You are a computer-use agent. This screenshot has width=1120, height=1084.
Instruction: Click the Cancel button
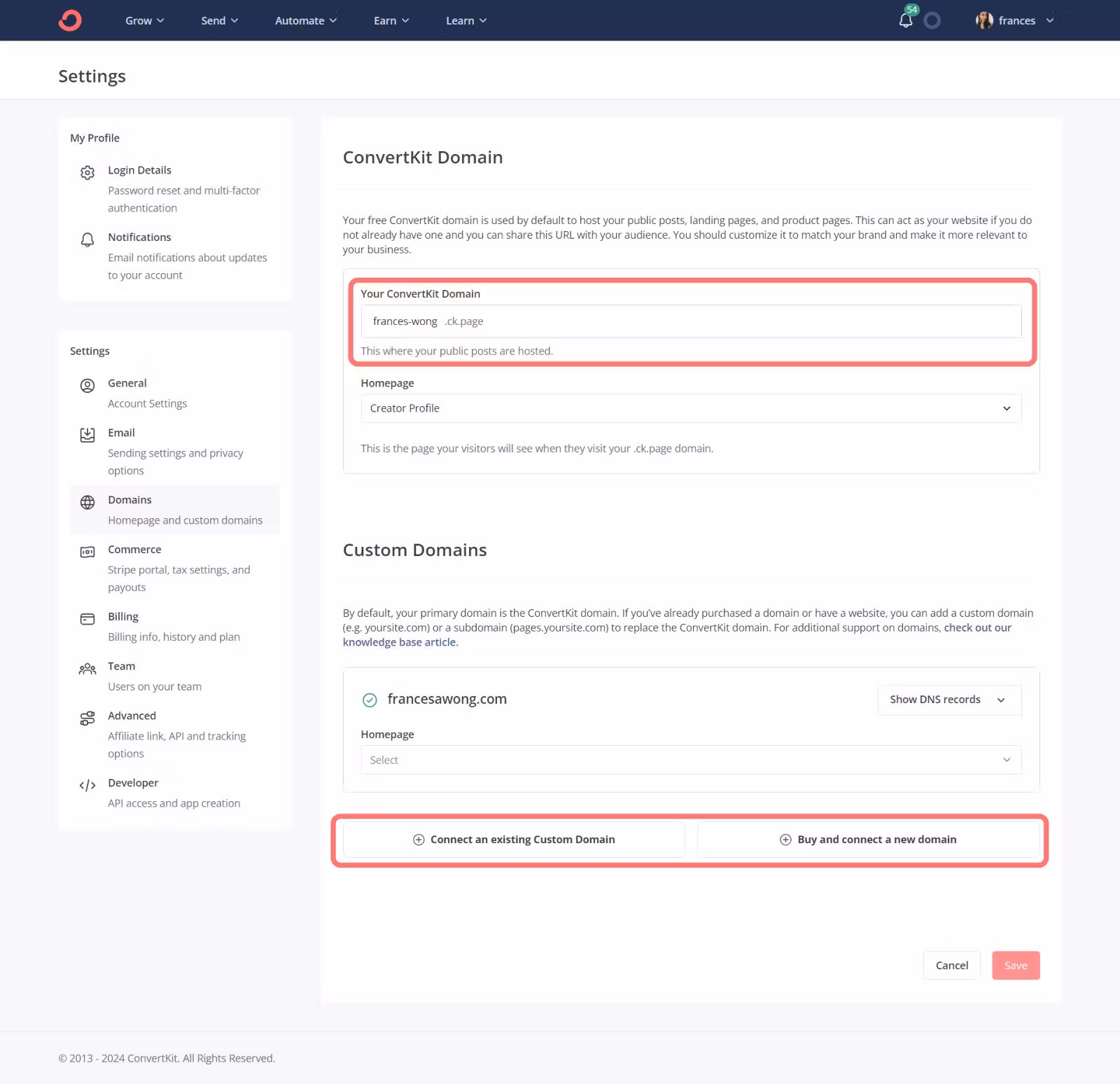[952, 966]
